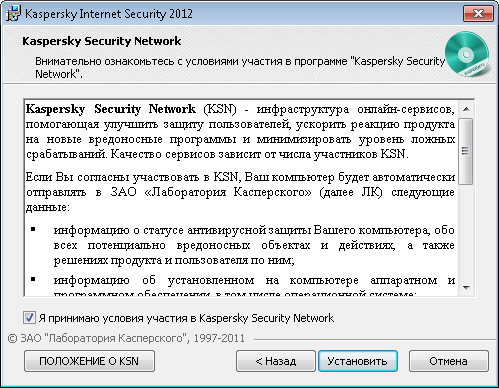Click bold 'Kaspersky Security Network' in agreement text
Image resolution: width=499 pixels, height=388 pixels.
[x=110, y=109]
